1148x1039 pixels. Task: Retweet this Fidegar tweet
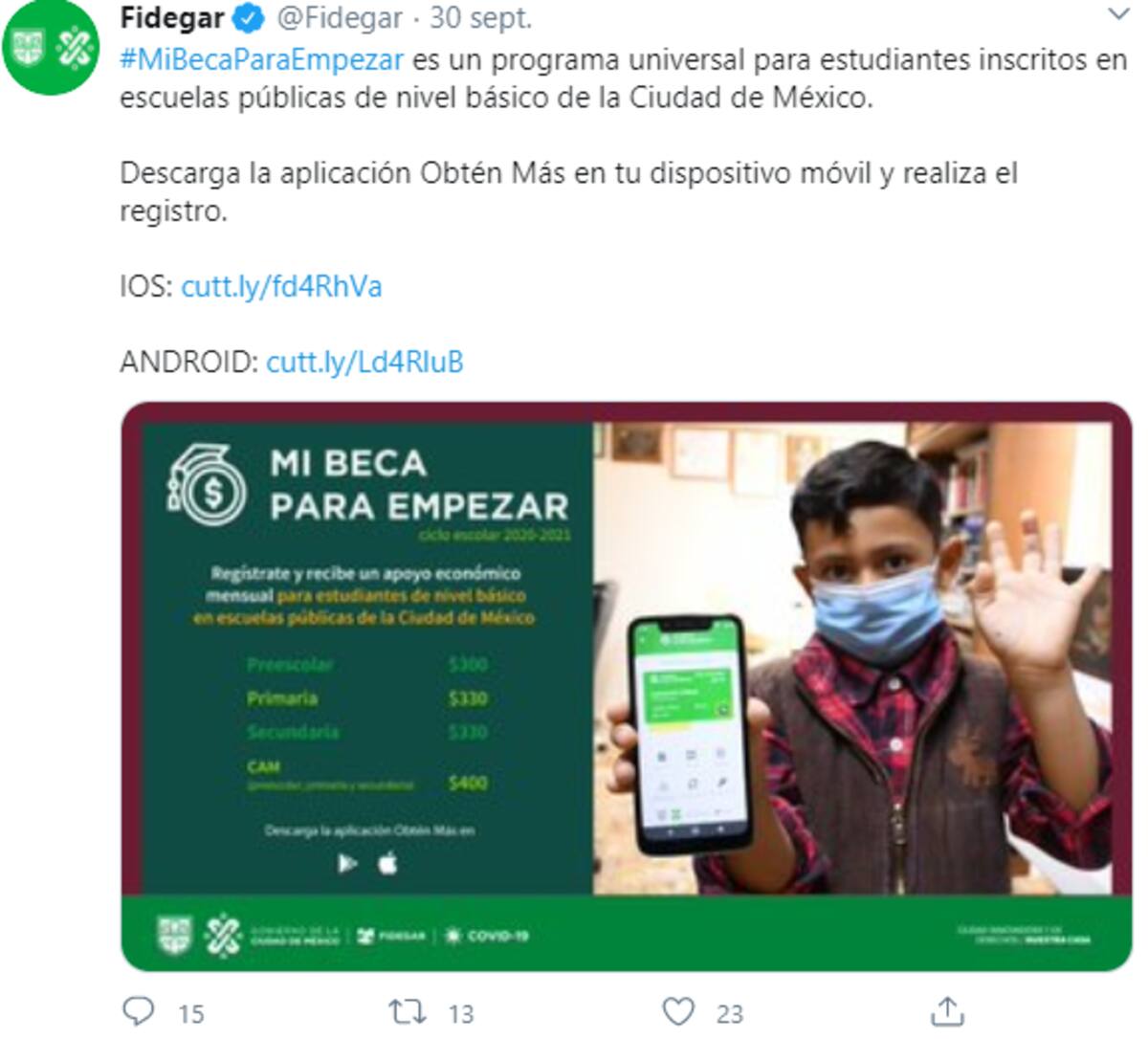407,1011
